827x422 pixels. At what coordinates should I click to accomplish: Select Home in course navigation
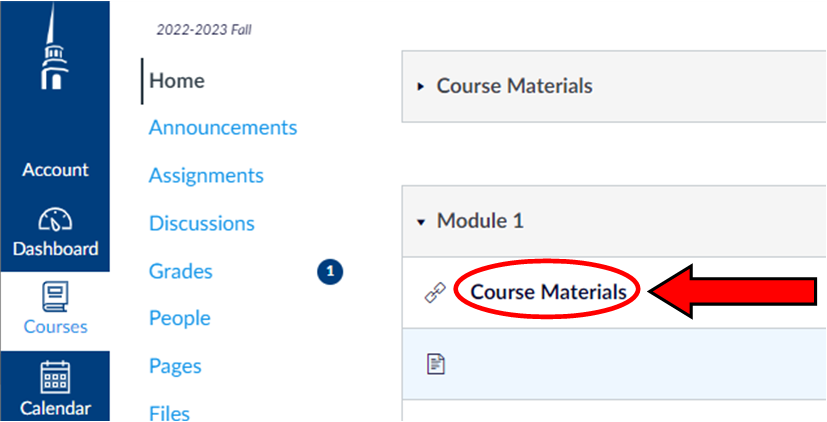pyautogui.click(x=177, y=81)
